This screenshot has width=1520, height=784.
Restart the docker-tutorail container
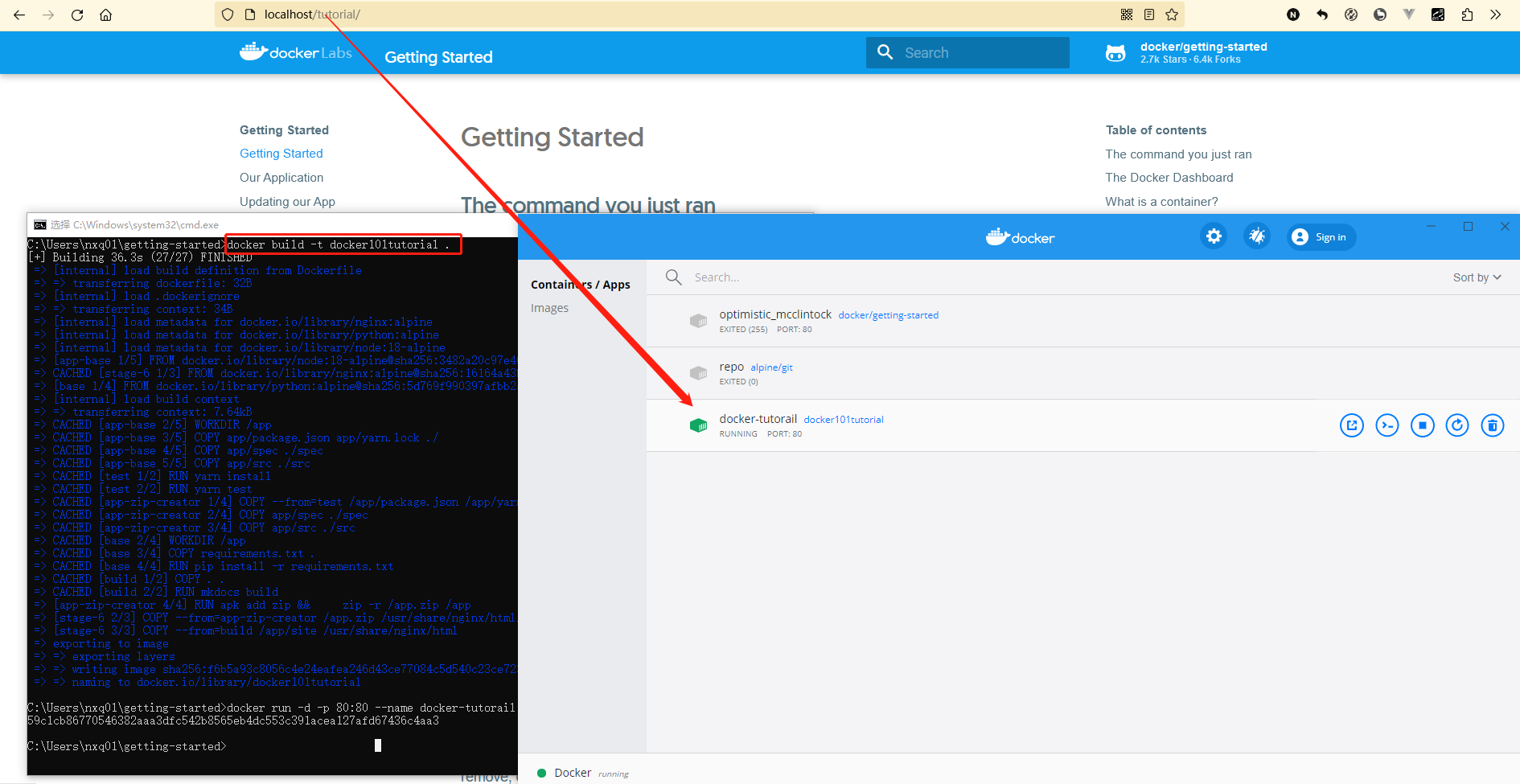(1457, 425)
